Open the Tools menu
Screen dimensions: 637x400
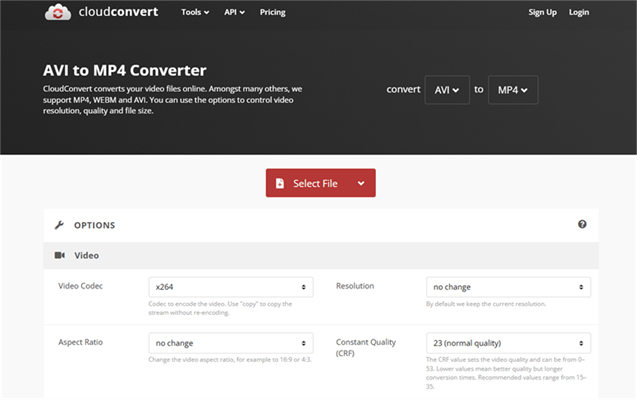[195, 12]
